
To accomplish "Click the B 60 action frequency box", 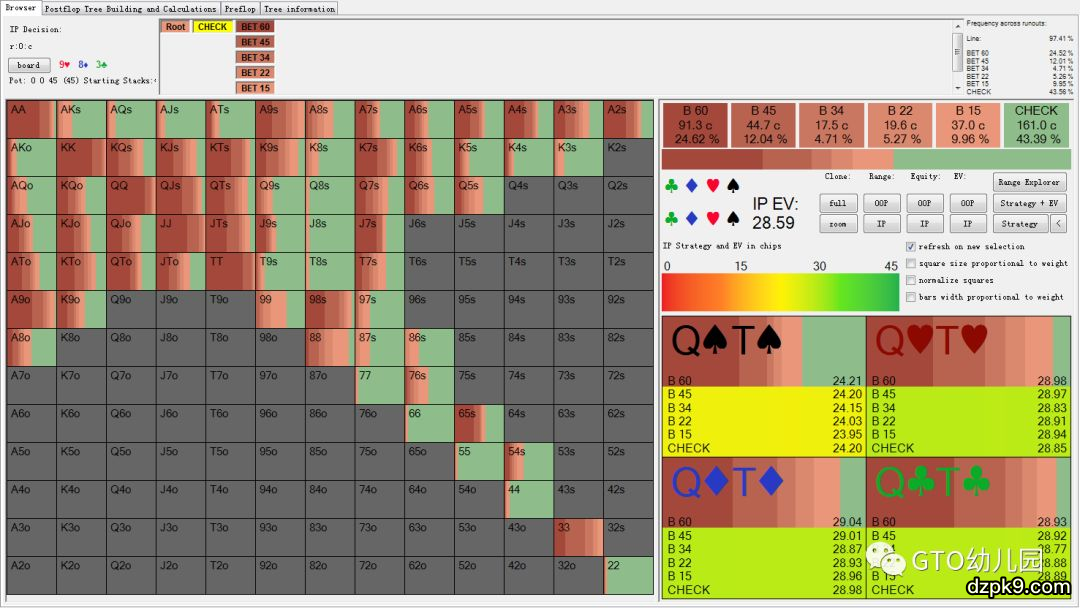I will click(694, 125).
